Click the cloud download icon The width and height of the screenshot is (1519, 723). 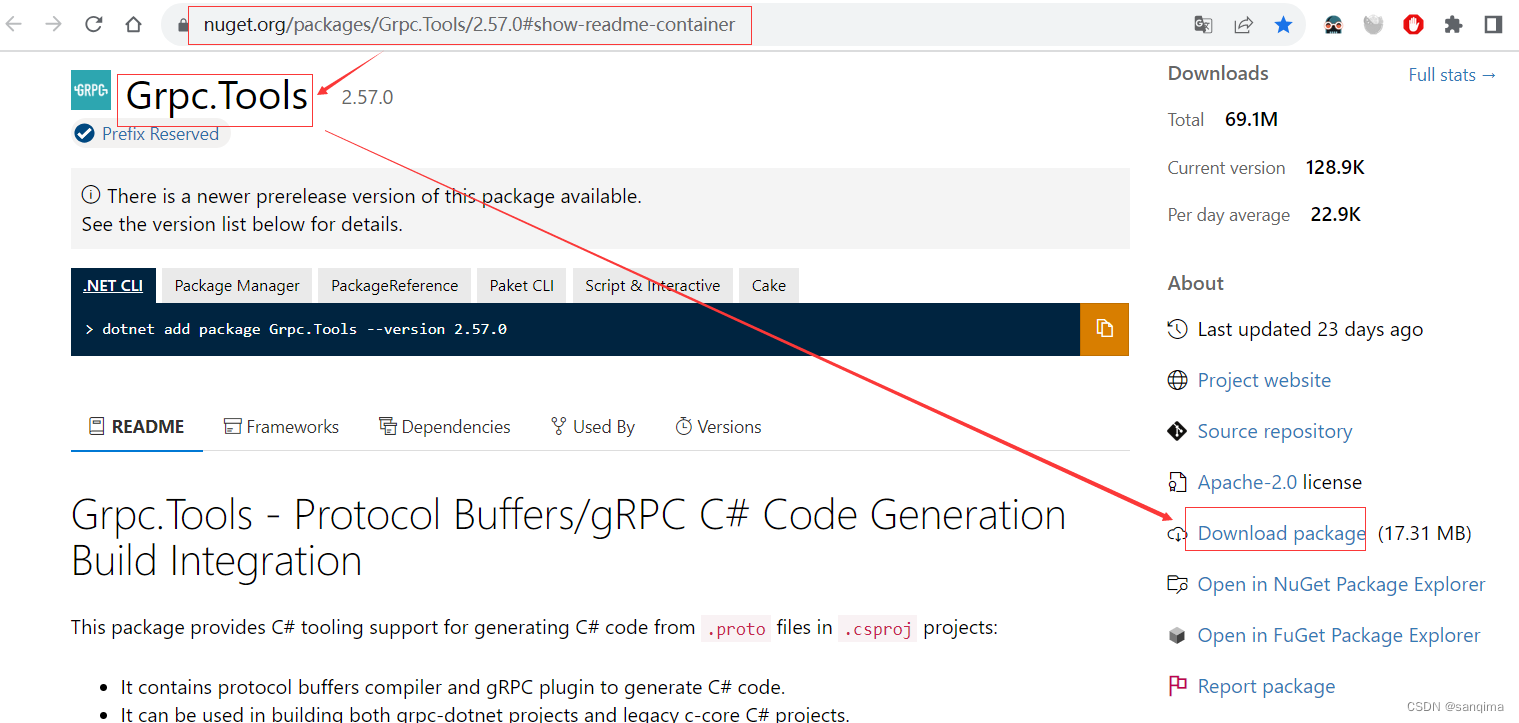click(1177, 534)
